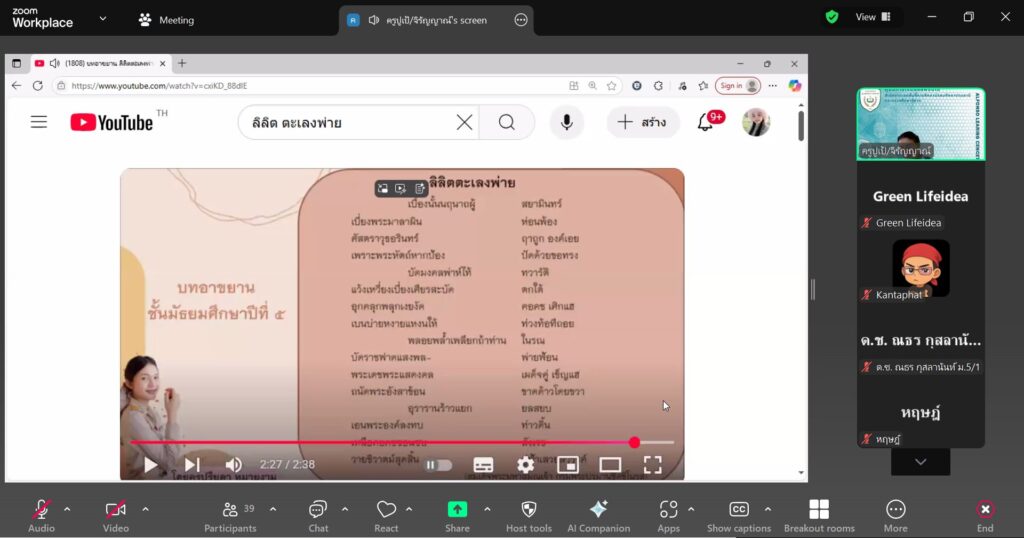Toggle YouTube autoplay switch
Screen dimensions: 1024x538
(x=438, y=465)
